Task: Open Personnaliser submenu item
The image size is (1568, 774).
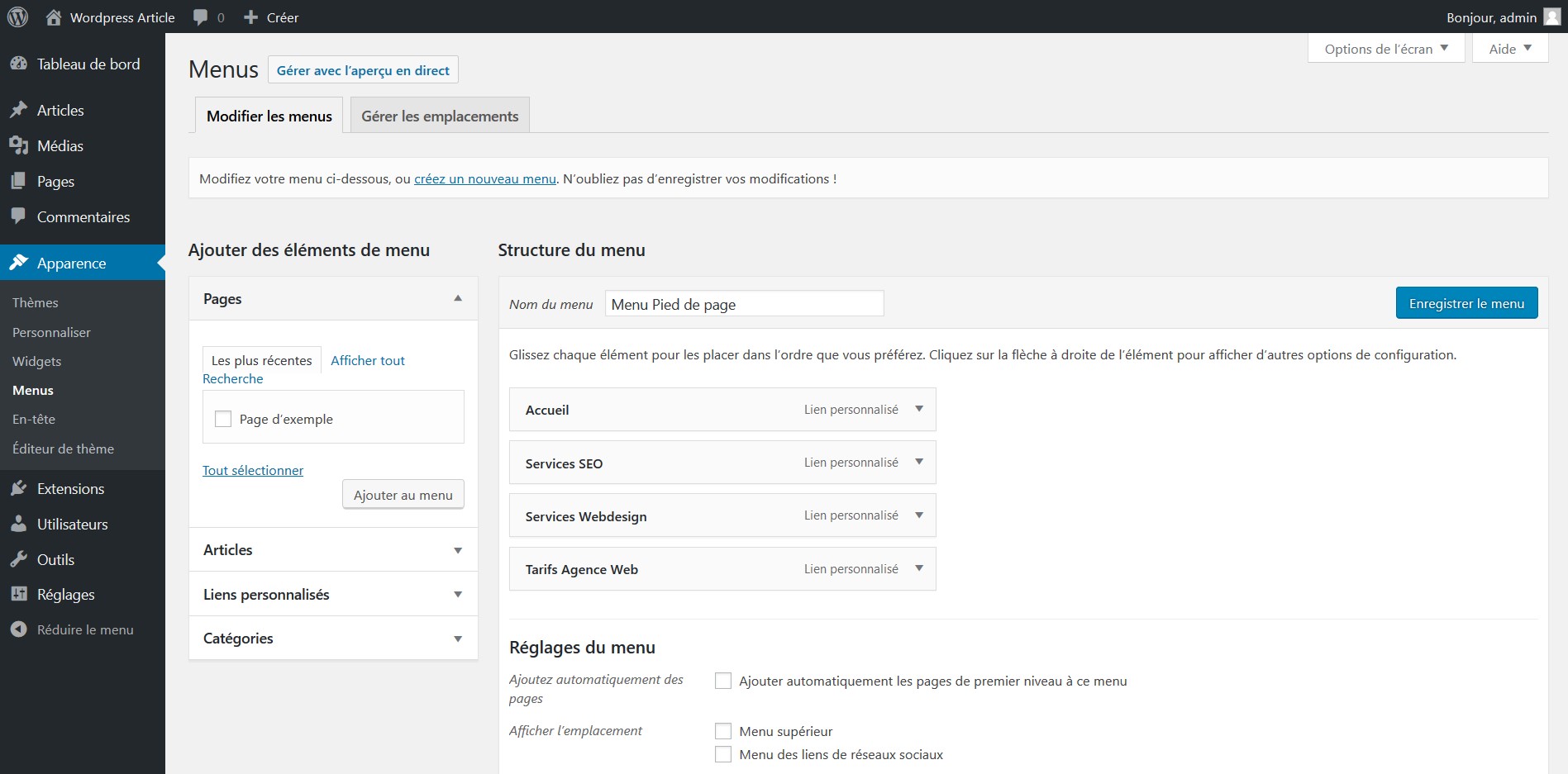Action: click(x=51, y=332)
